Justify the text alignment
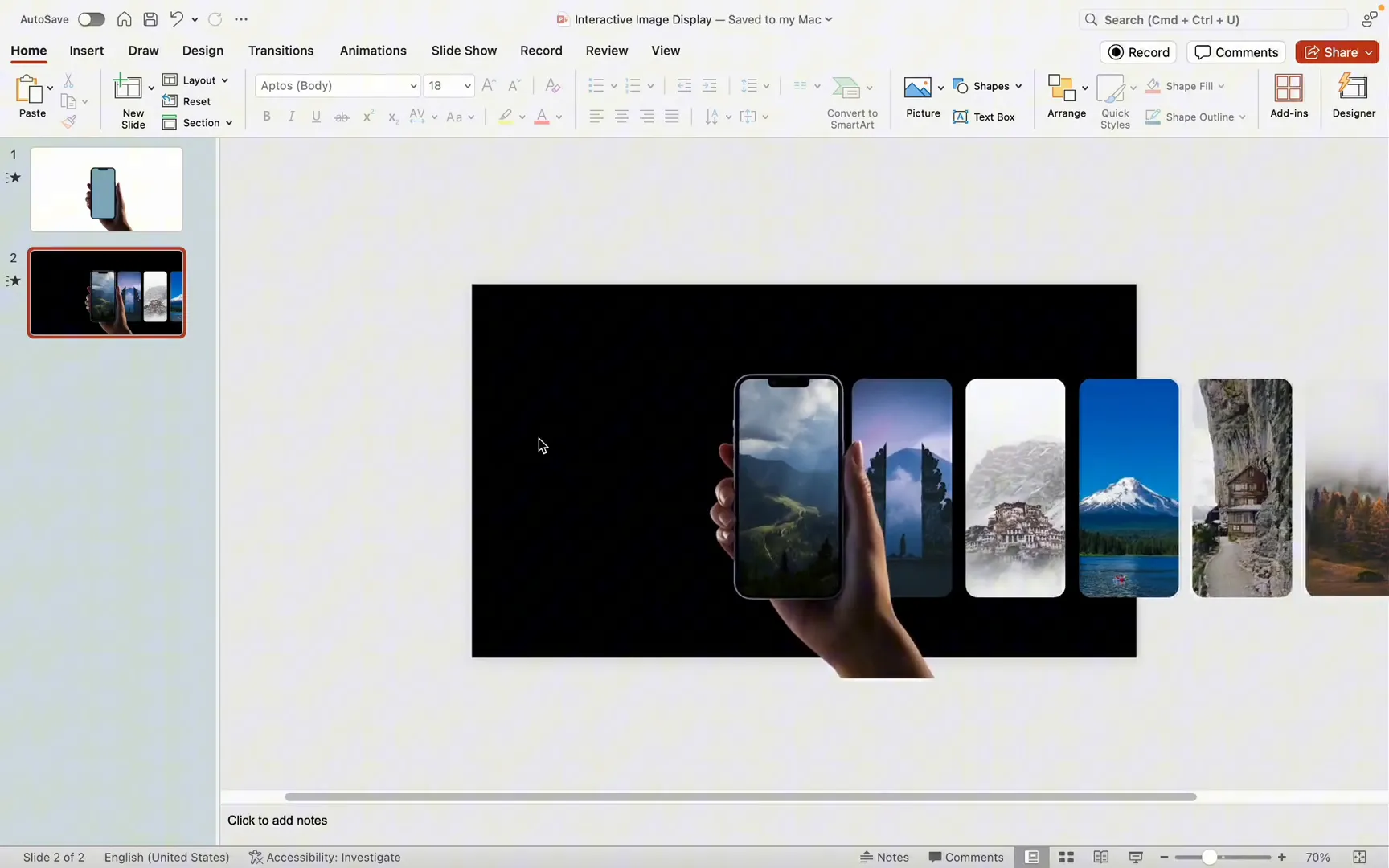The height and width of the screenshot is (868, 1389). tap(672, 117)
